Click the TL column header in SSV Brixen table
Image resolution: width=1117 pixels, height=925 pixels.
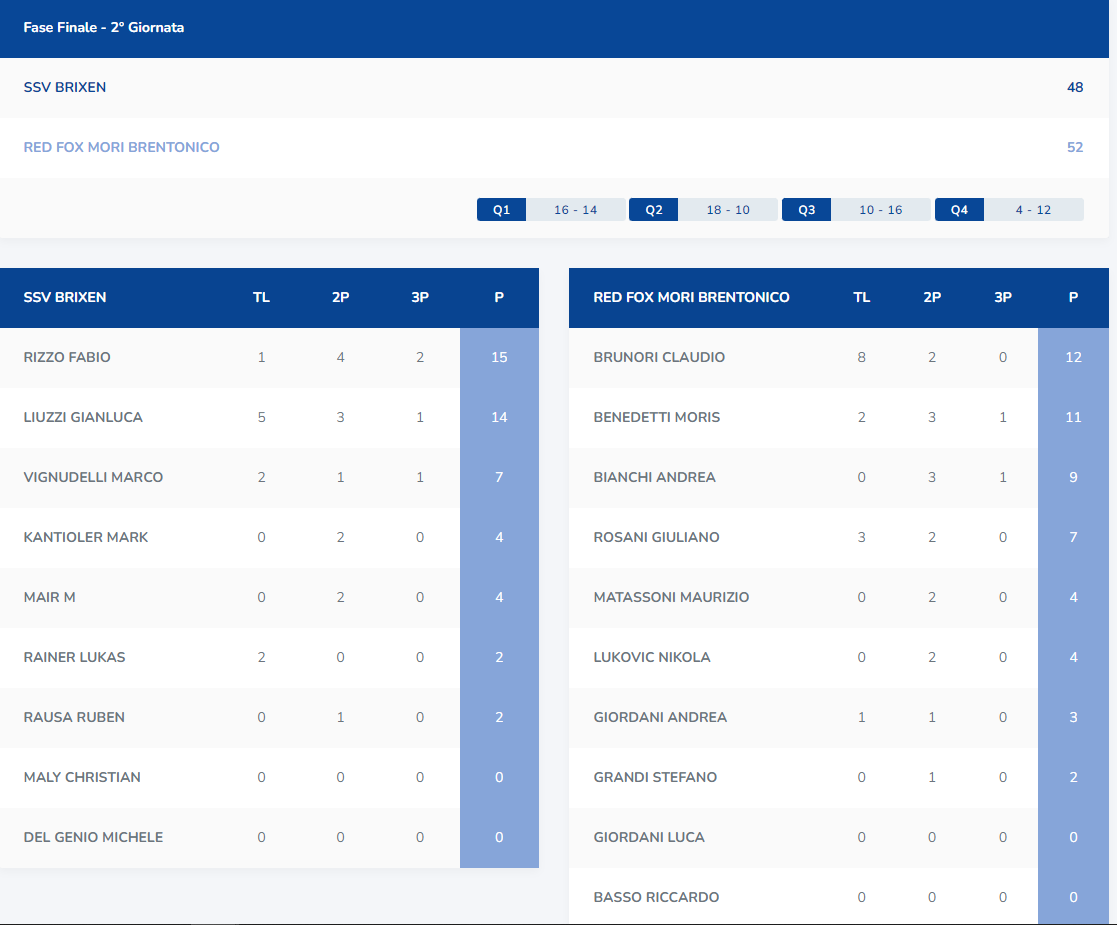pyautogui.click(x=261, y=297)
